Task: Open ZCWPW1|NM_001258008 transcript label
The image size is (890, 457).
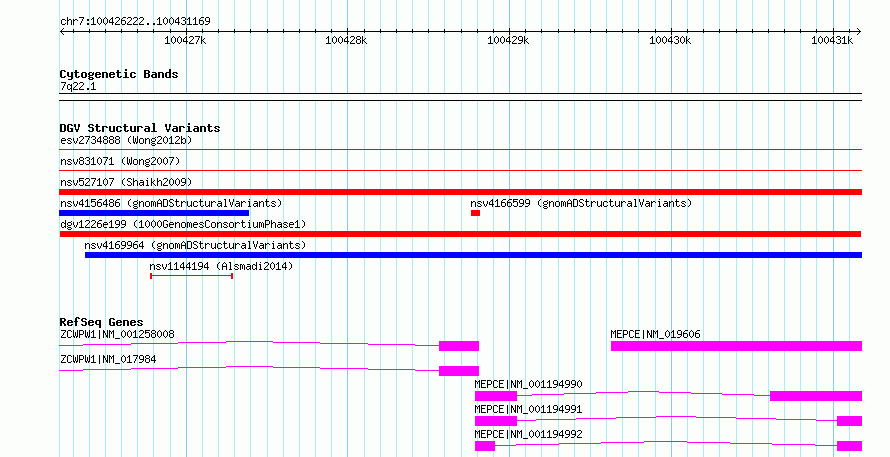Action: pos(117,334)
